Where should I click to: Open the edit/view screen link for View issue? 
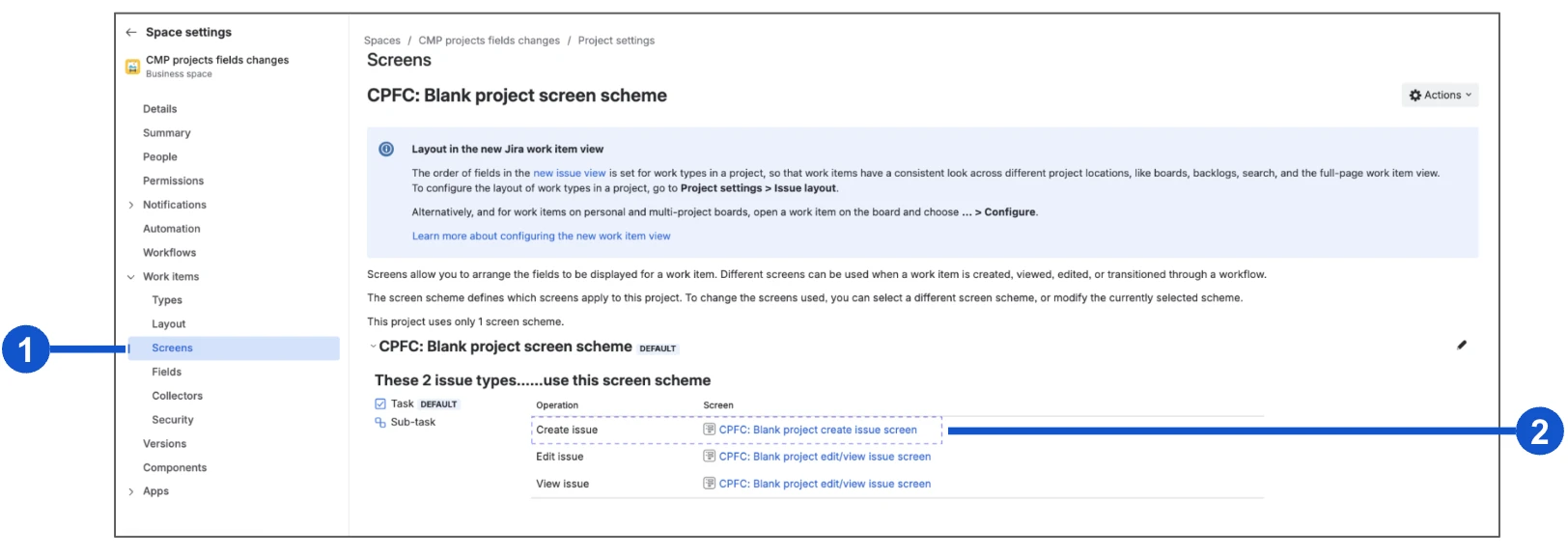826,484
